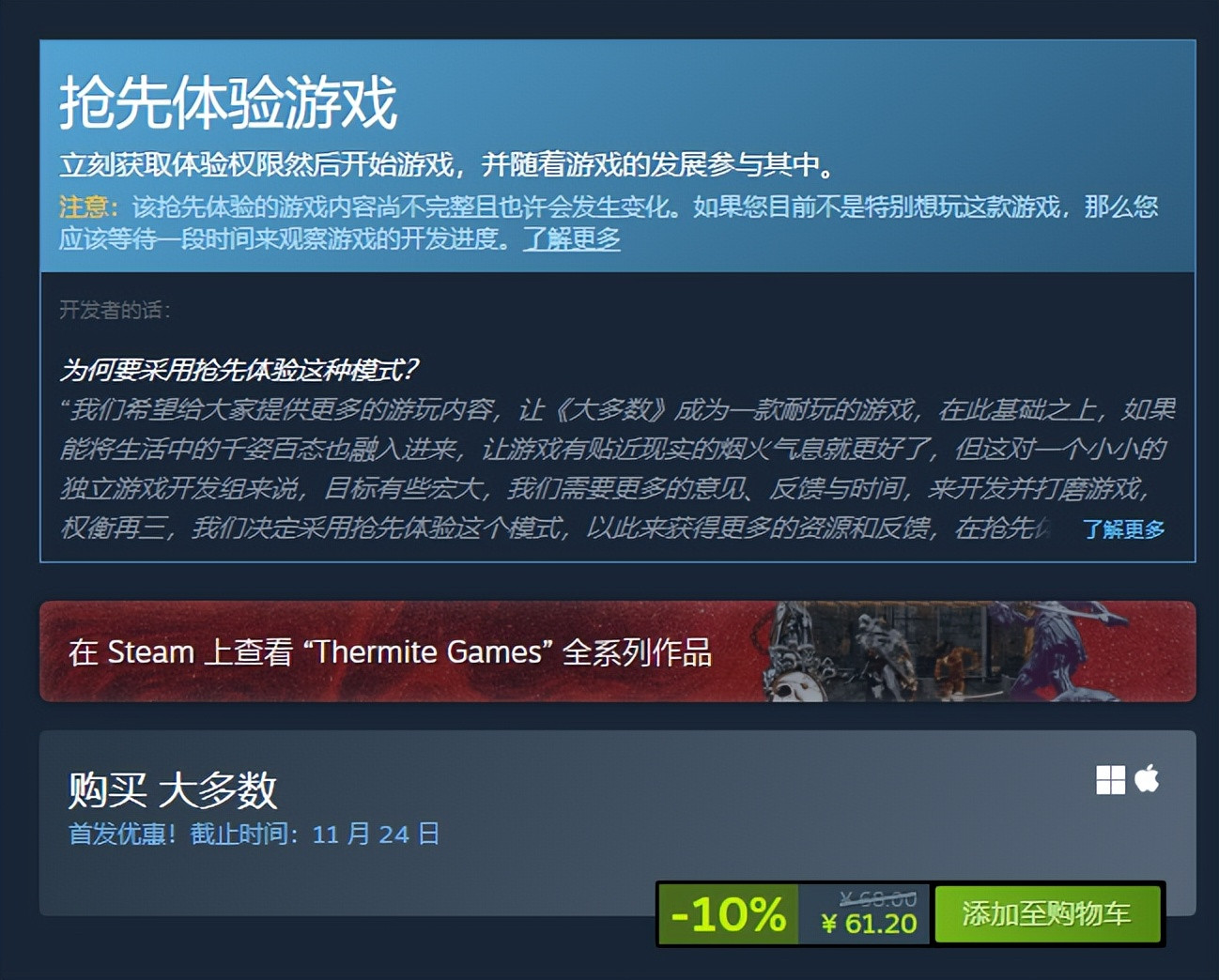Click the 抢先体验游戏 title heading
This screenshot has width=1219, height=980.
tap(228, 102)
